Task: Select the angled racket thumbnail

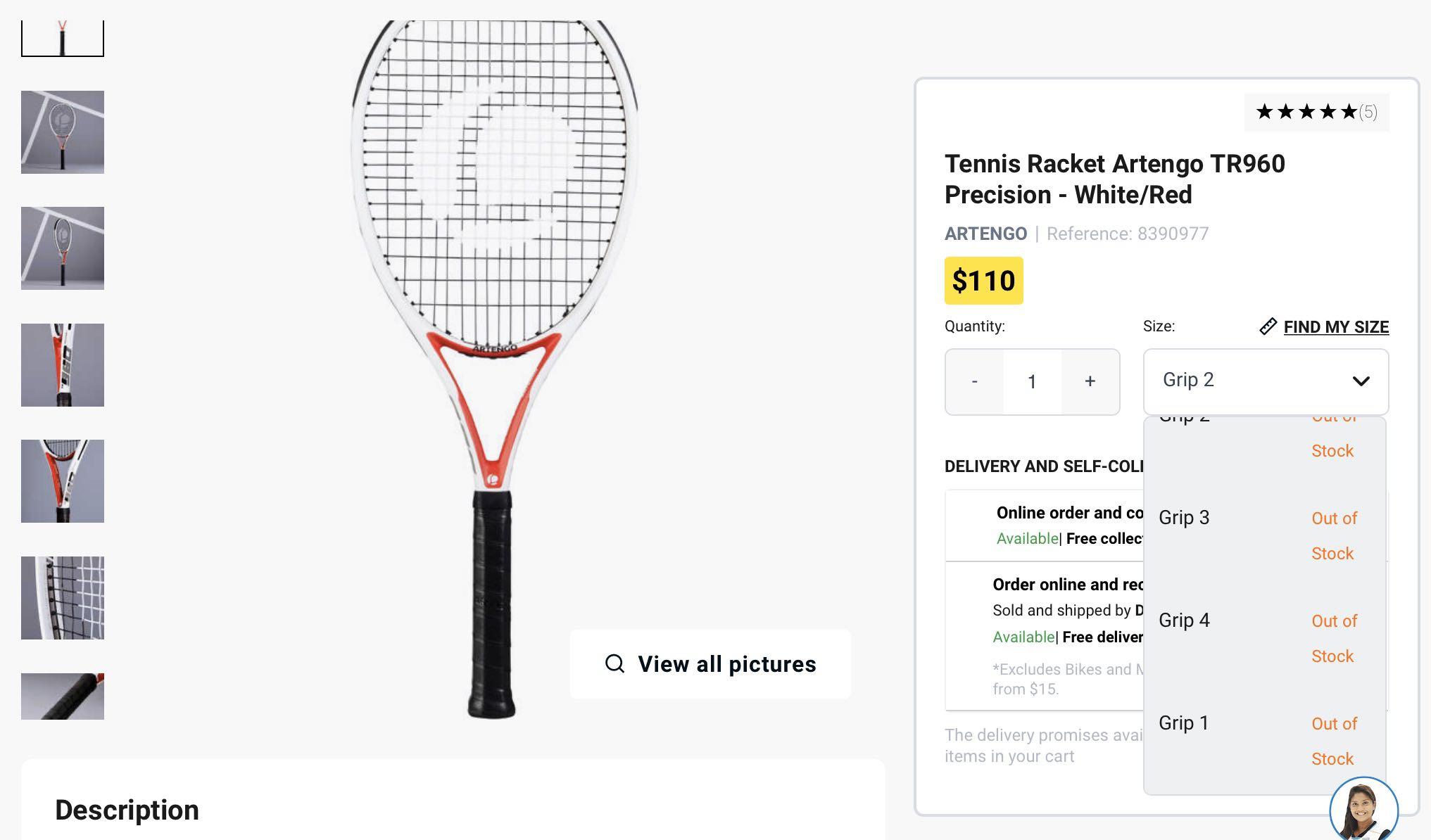Action: click(62, 248)
